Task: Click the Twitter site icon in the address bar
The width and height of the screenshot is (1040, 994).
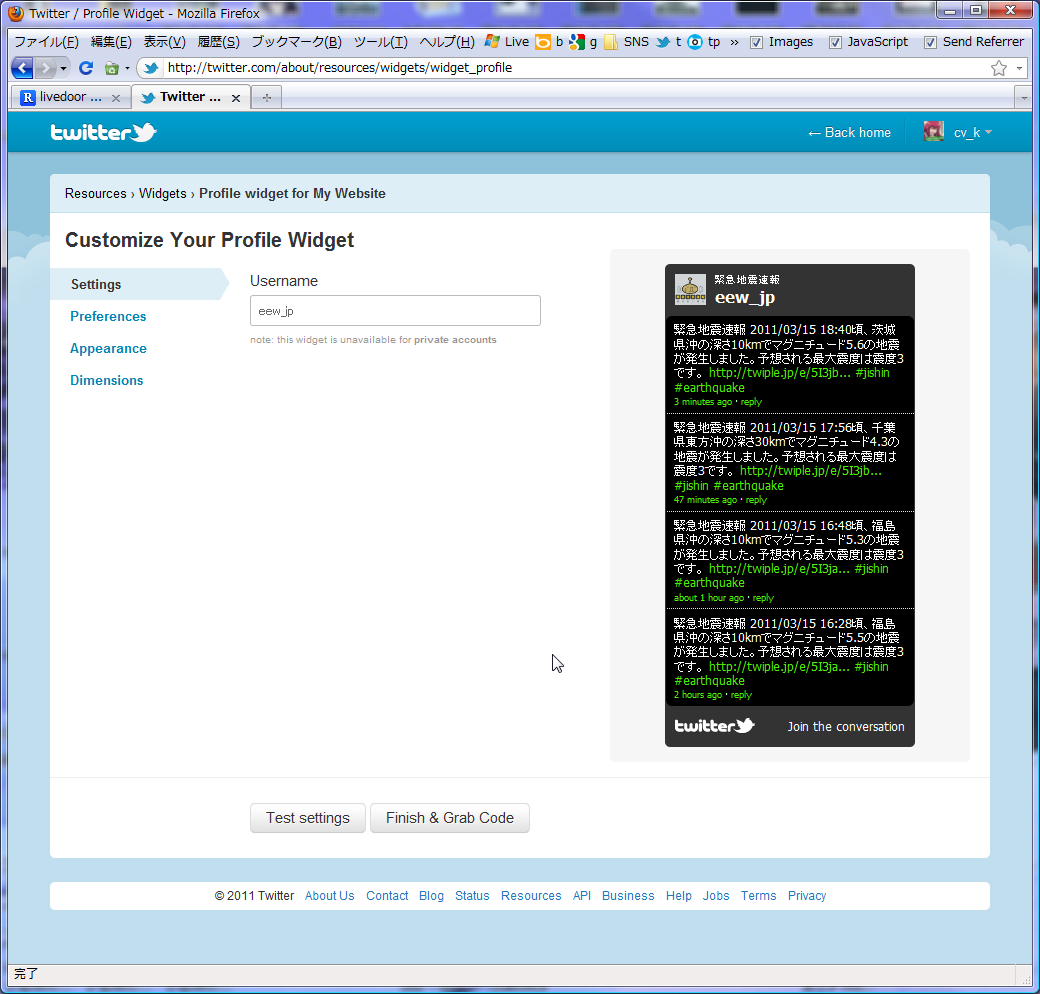Action: coord(151,68)
